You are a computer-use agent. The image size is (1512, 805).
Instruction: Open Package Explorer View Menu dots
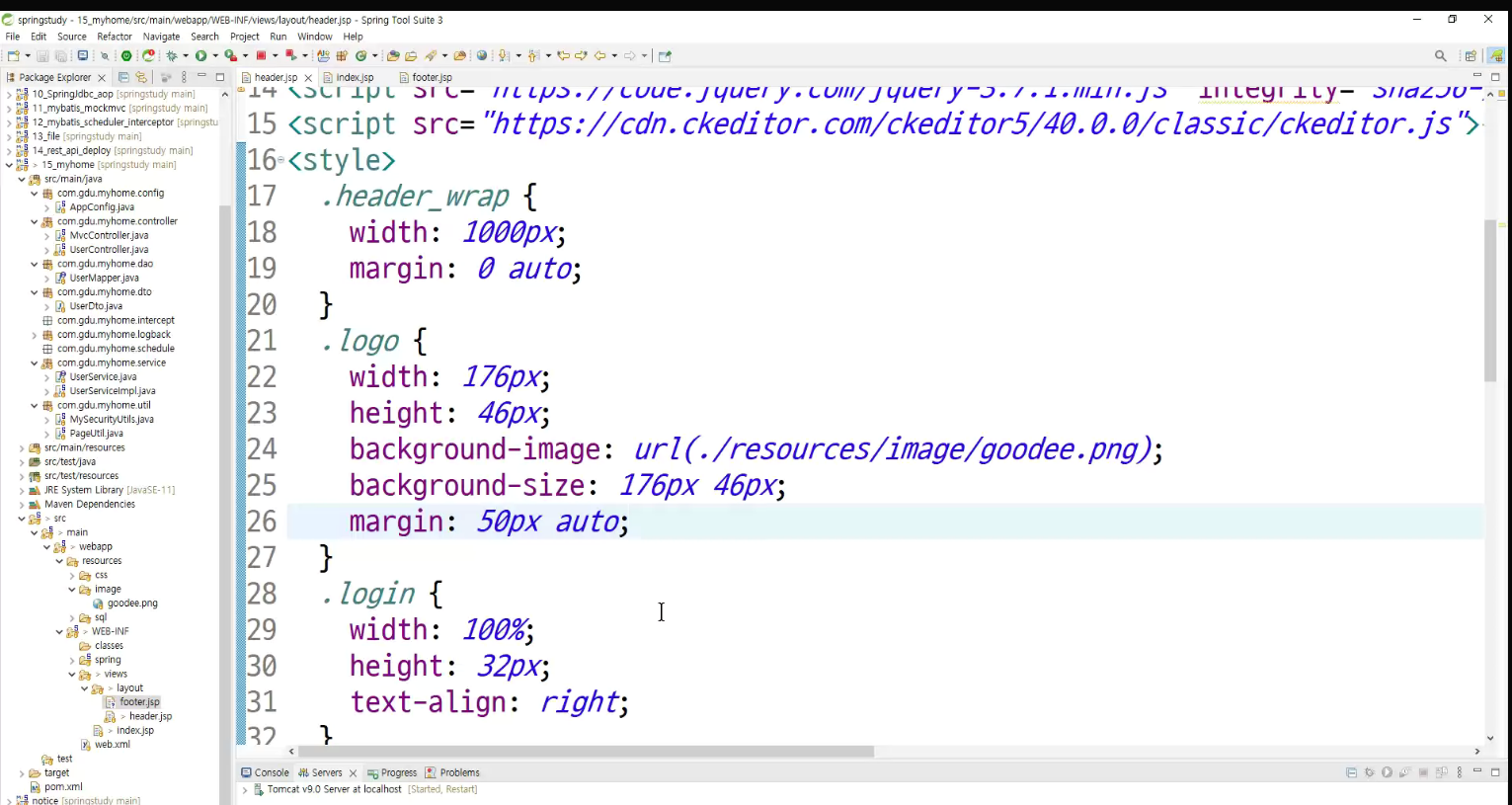pyautogui.click(x=184, y=77)
